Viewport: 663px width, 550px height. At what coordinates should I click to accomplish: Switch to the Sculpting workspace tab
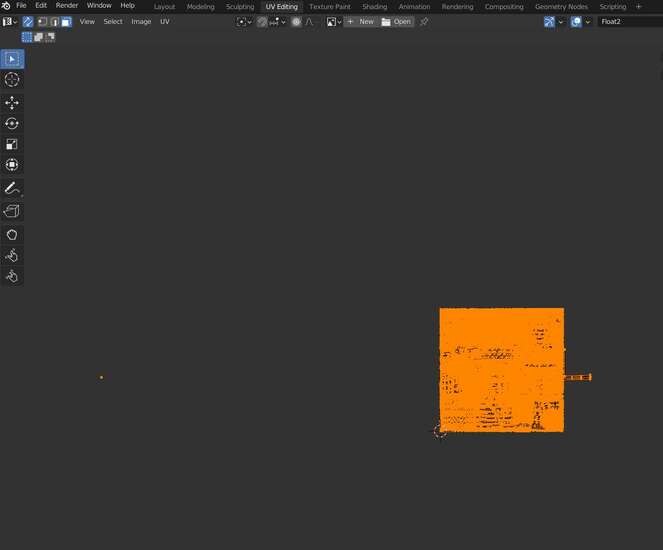pyautogui.click(x=240, y=7)
